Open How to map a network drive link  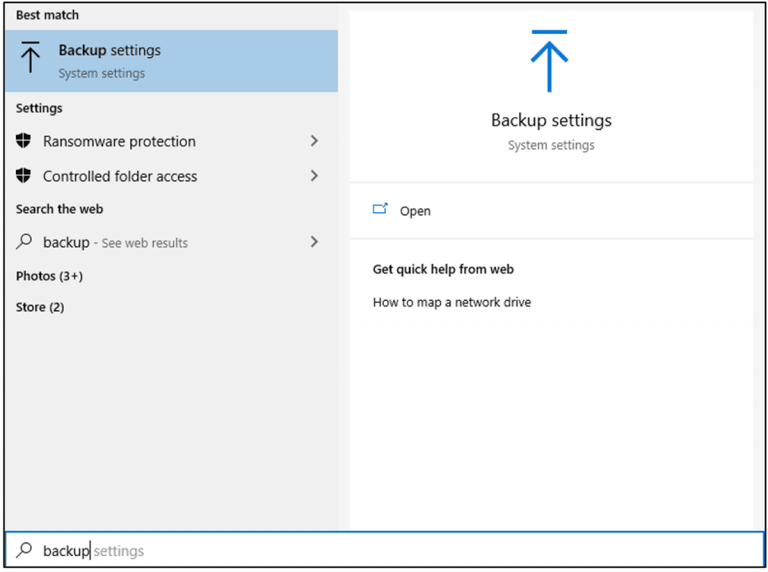click(x=452, y=302)
